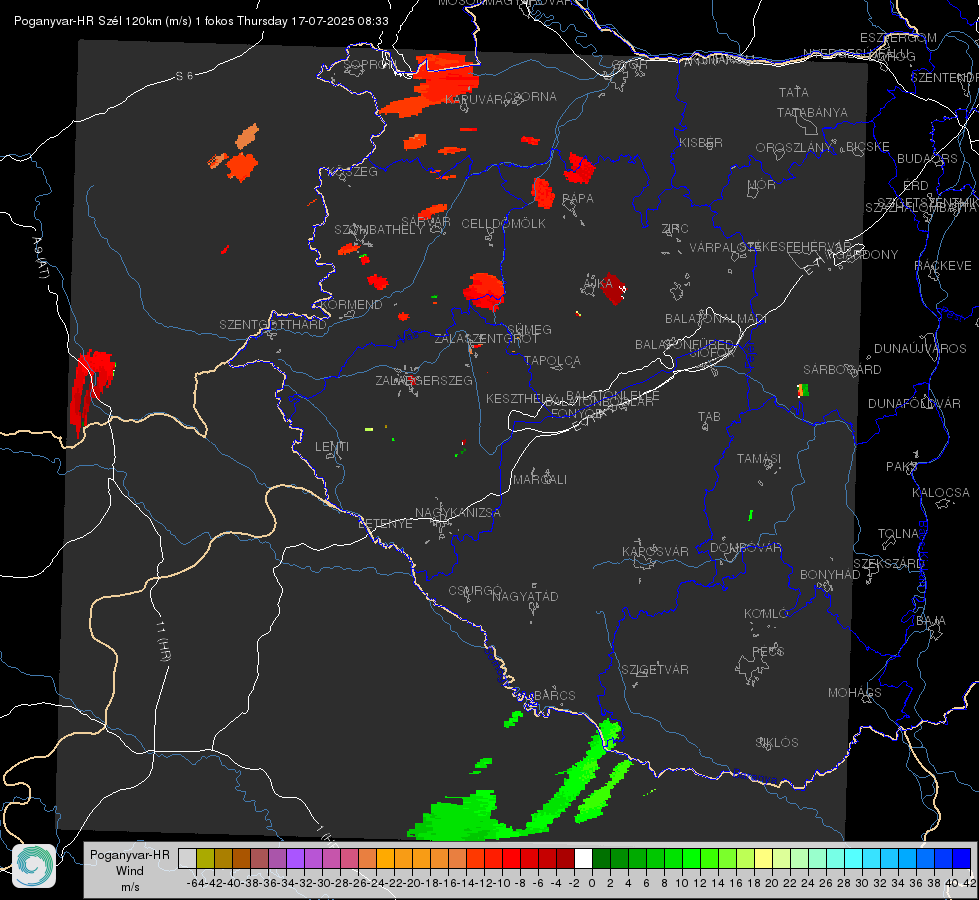The width and height of the screenshot is (979, 900).
Task: Select the PÁPA label on the map
Action: coord(578,198)
